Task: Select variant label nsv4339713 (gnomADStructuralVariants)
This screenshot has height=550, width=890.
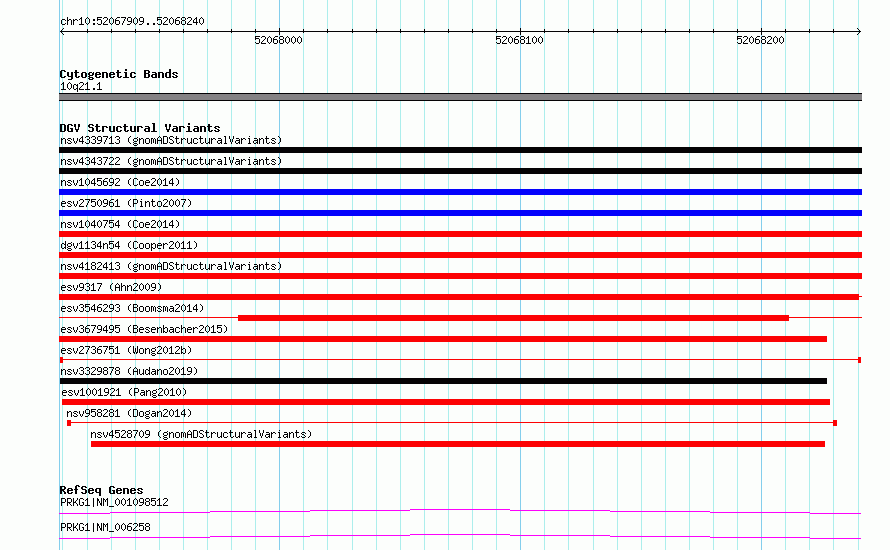Action: point(171,140)
